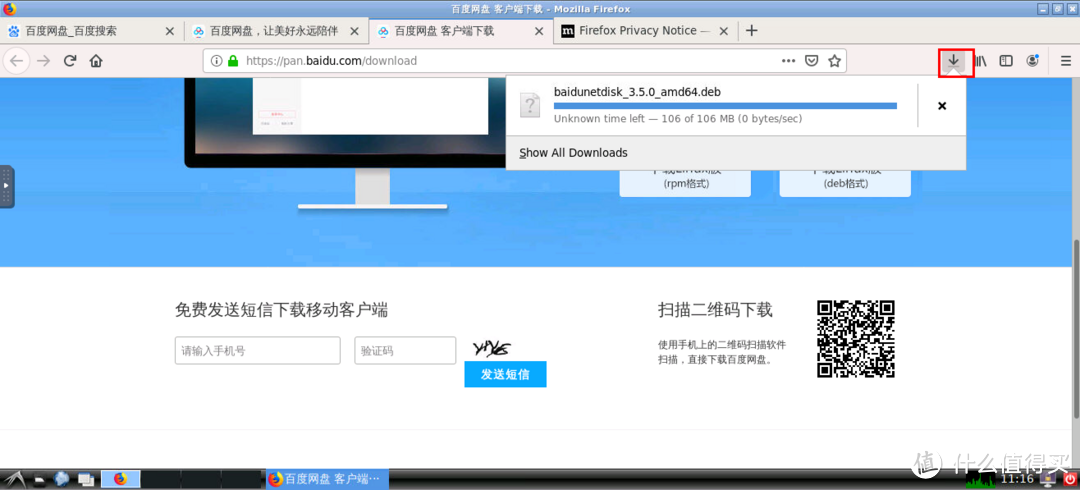The width and height of the screenshot is (1080, 490).
Task: Open a new tab with plus button
Action: point(752,30)
